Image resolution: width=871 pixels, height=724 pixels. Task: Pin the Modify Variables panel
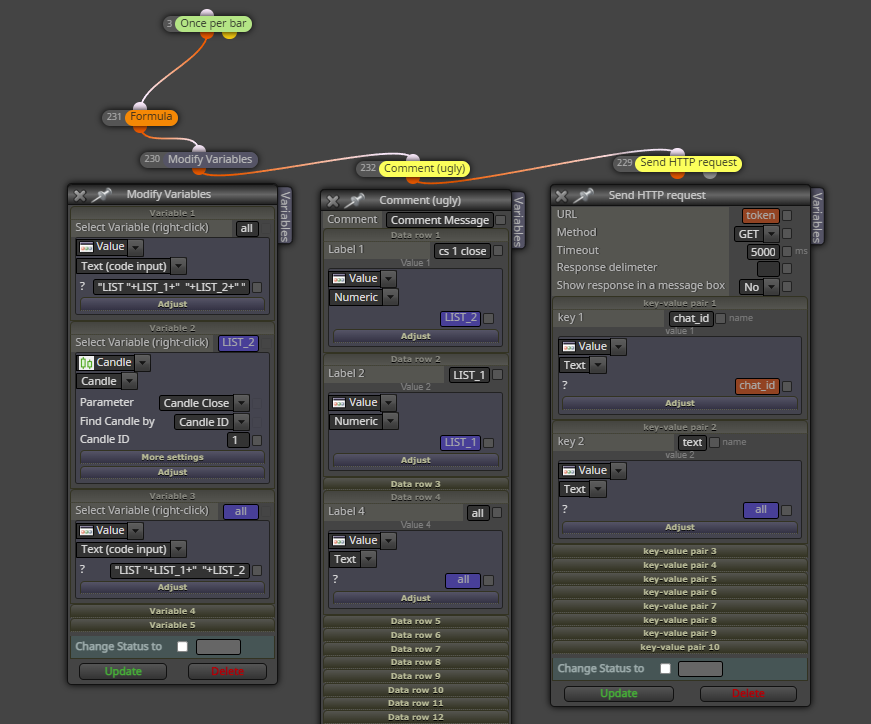point(102,194)
